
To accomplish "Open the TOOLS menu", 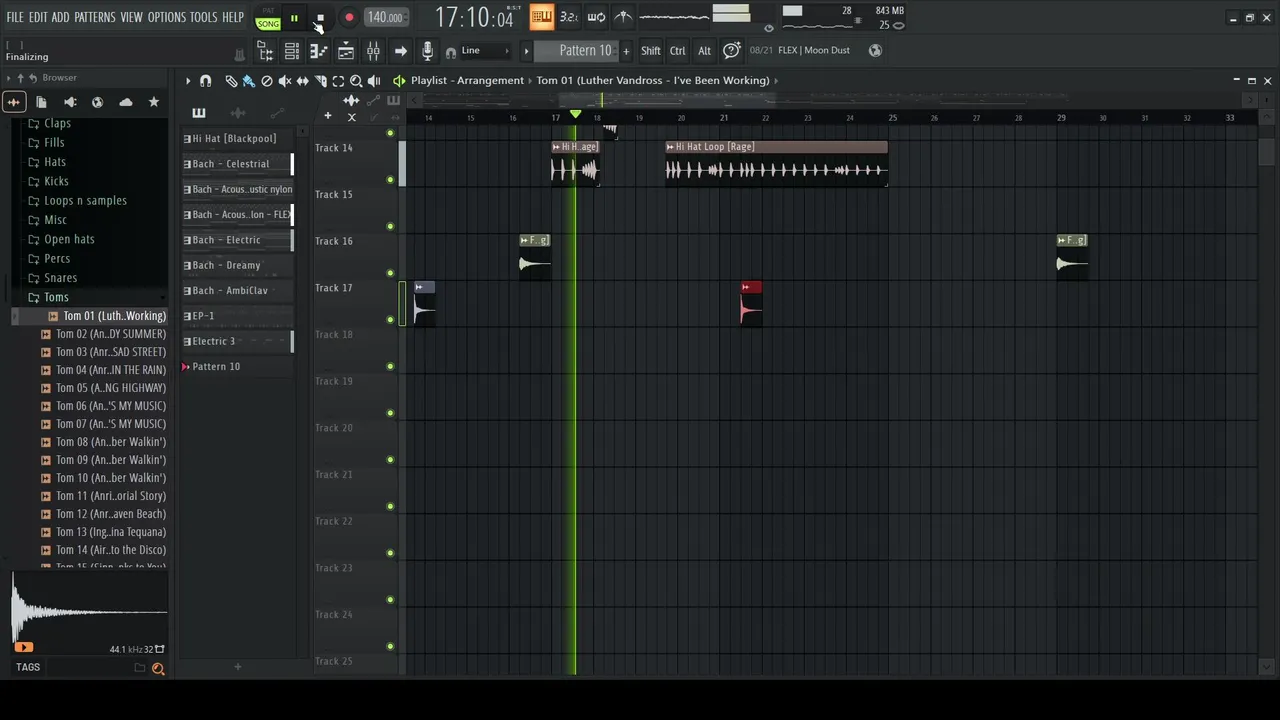I will [204, 18].
